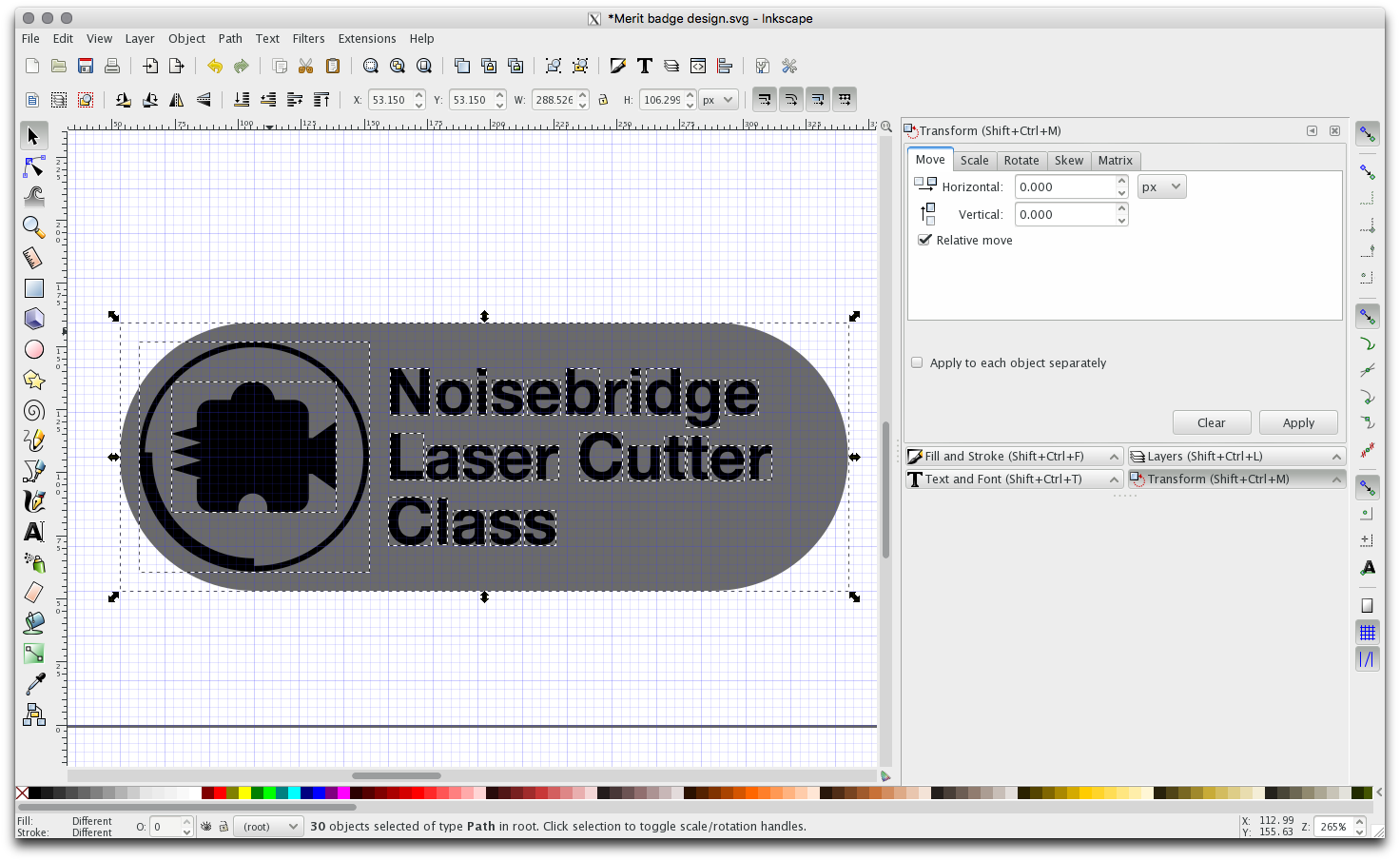Toggle the width/height lock icon

coord(603,100)
